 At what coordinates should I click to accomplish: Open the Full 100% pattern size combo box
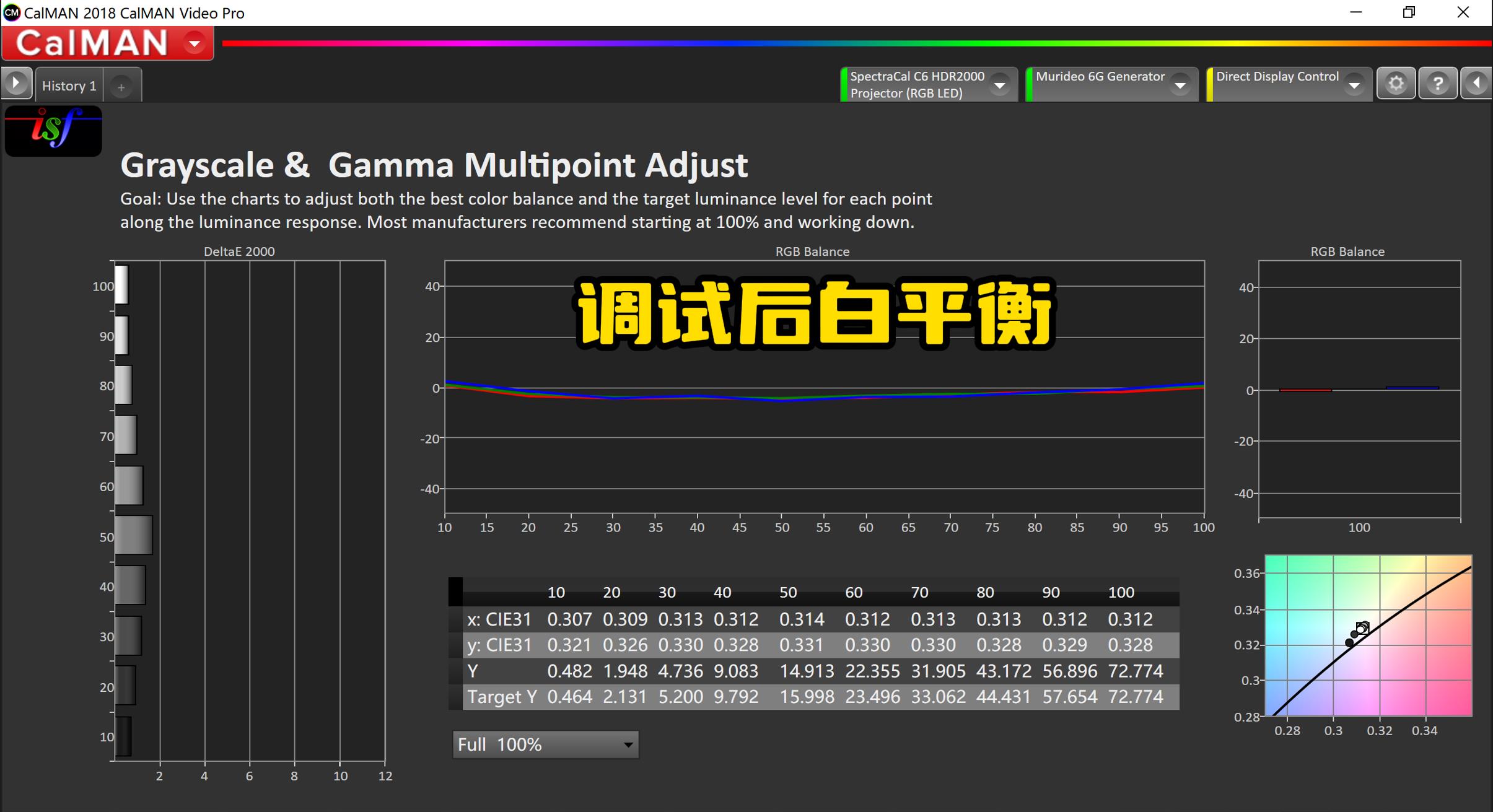[x=545, y=744]
